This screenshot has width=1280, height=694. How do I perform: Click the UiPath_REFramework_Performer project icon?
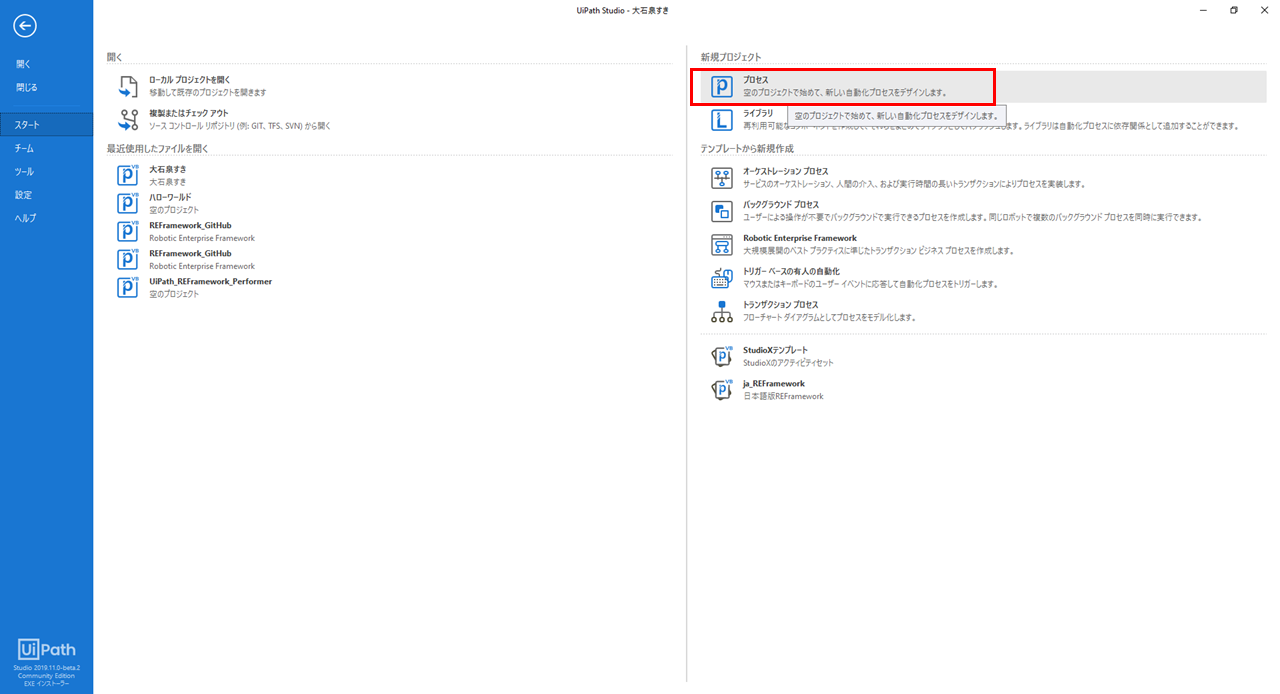128,288
